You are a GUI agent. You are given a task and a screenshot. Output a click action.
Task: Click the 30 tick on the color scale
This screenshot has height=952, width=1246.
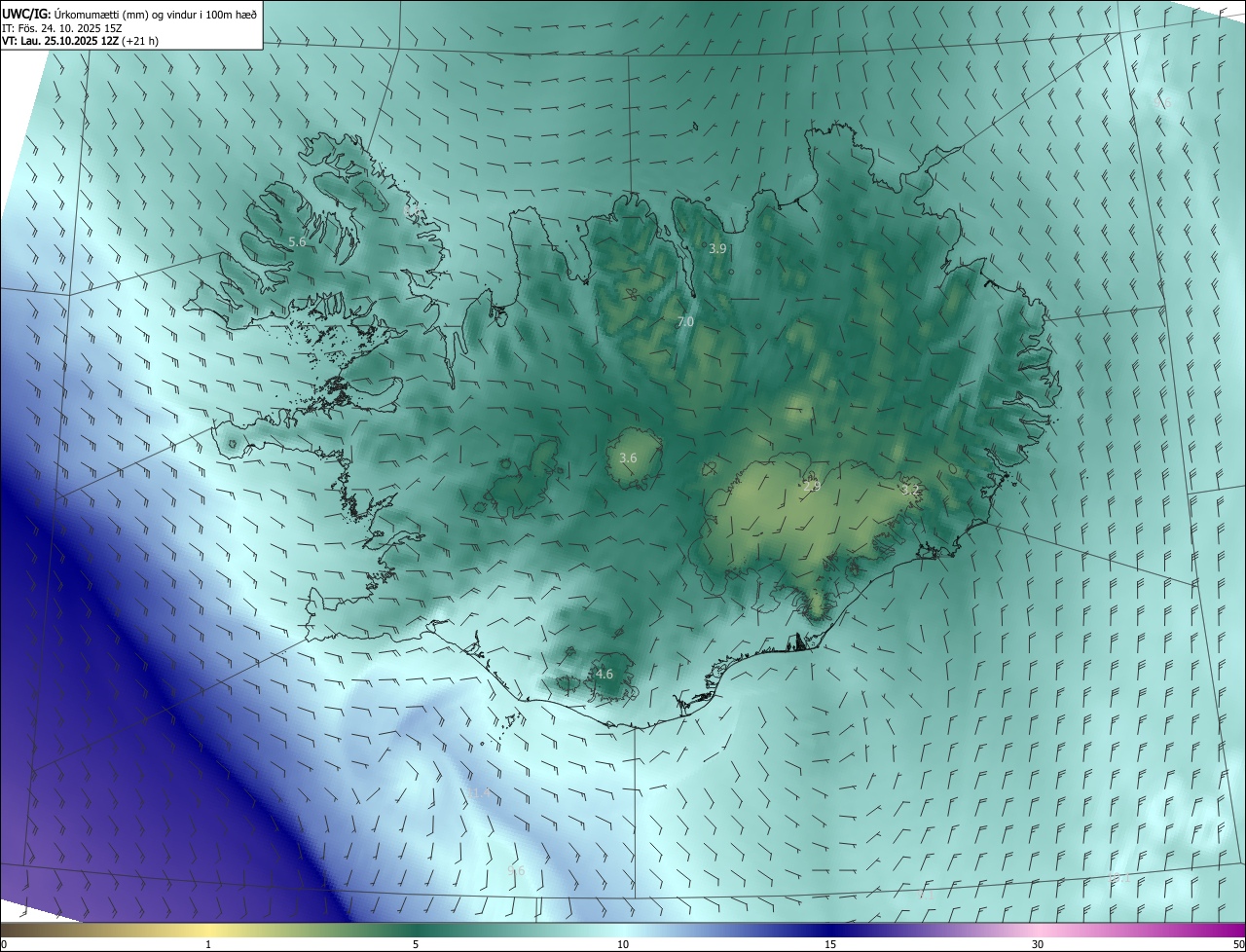pyautogui.click(x=1038, y=944)
